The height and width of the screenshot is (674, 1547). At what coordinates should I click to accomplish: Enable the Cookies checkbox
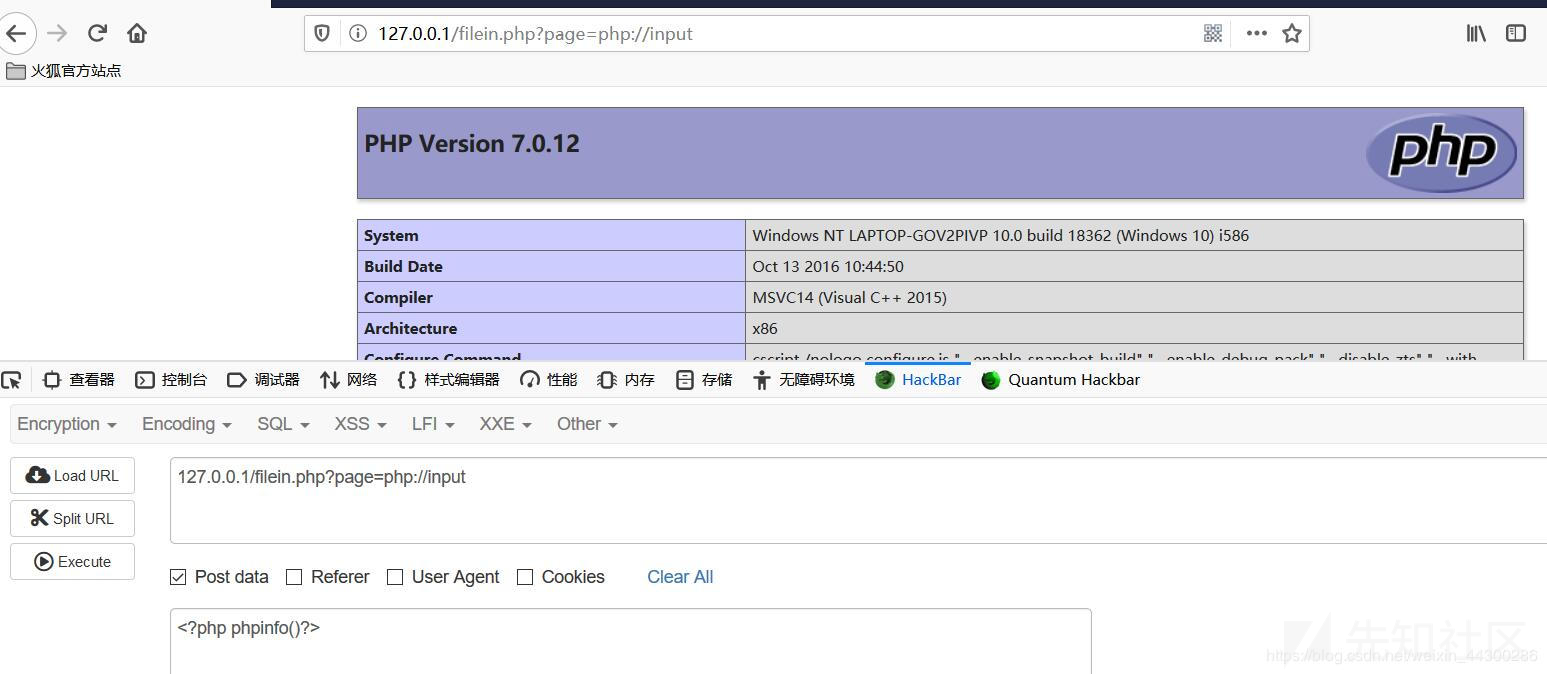click(x=525, y=577)
